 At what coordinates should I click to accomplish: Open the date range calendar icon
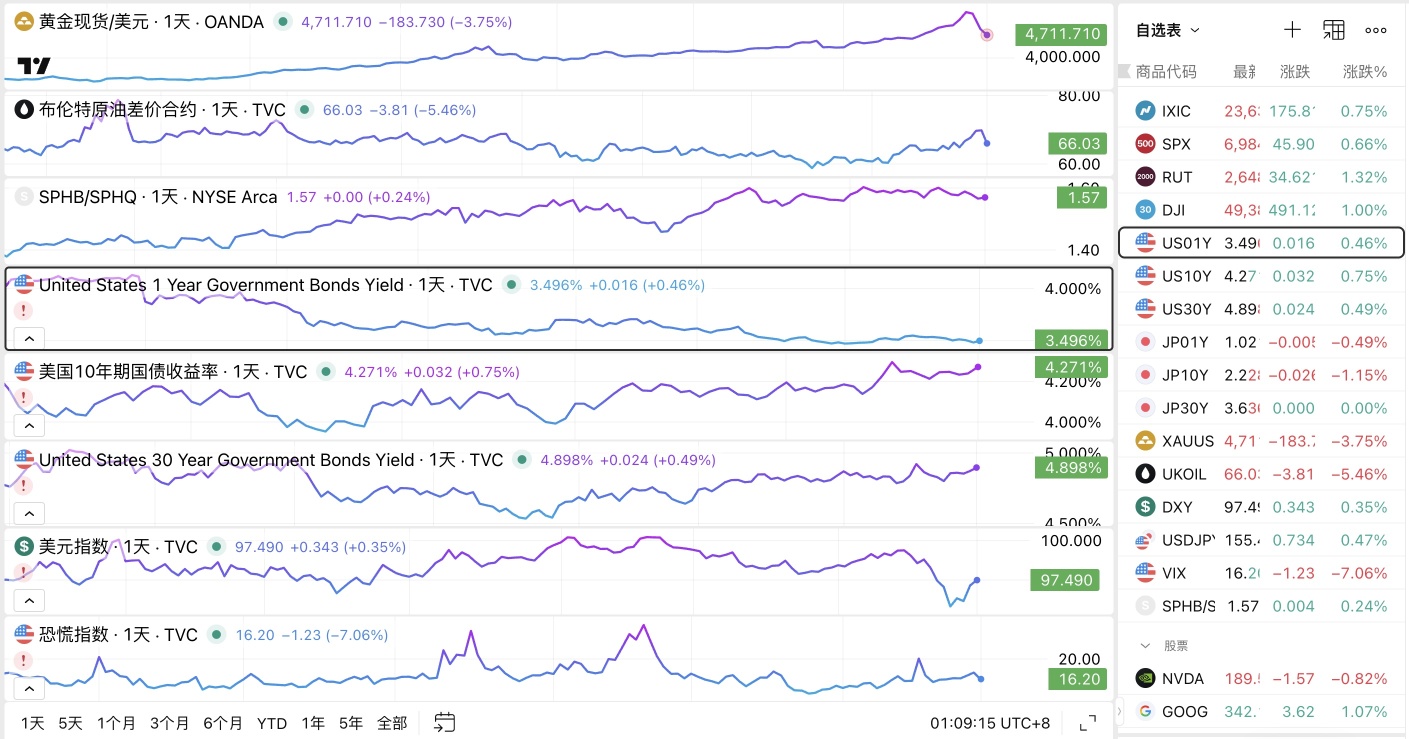coord(445,722)
